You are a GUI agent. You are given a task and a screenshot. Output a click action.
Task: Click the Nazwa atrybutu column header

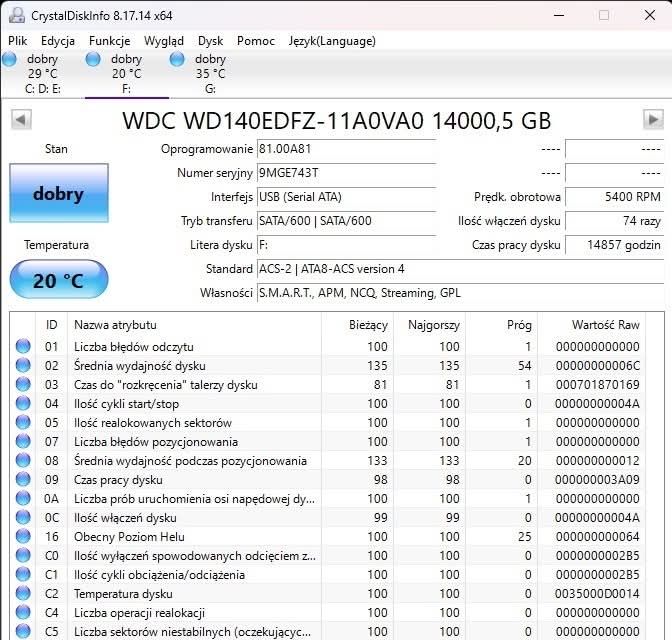pyautogui.click(x=194, y=325)
